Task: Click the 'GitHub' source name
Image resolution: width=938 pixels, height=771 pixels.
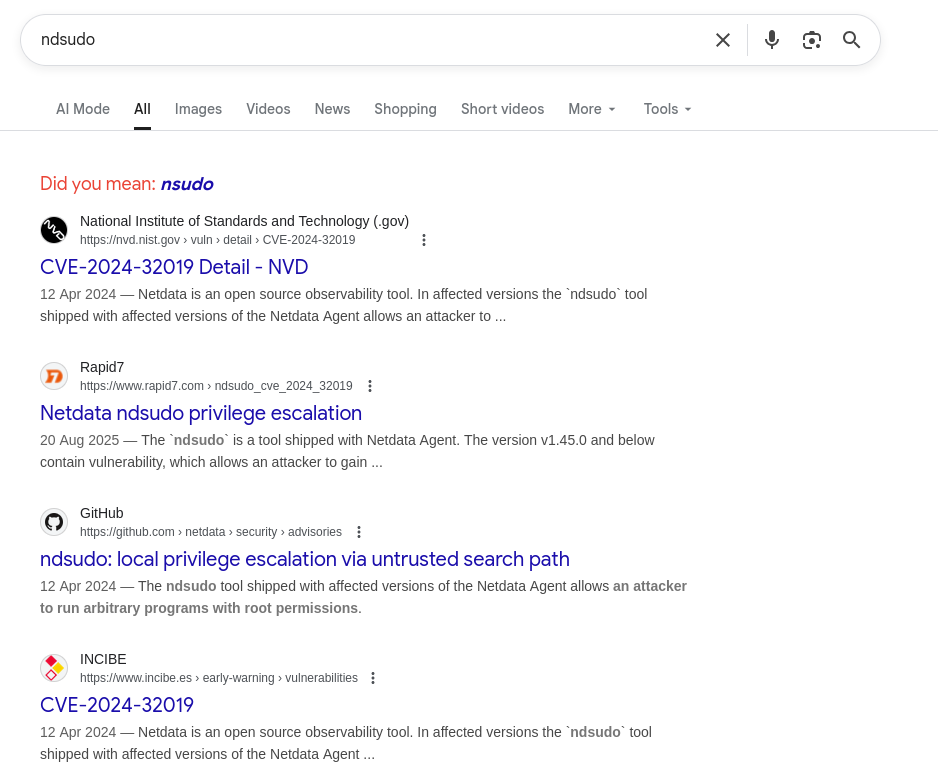Action: click(102, 513)
